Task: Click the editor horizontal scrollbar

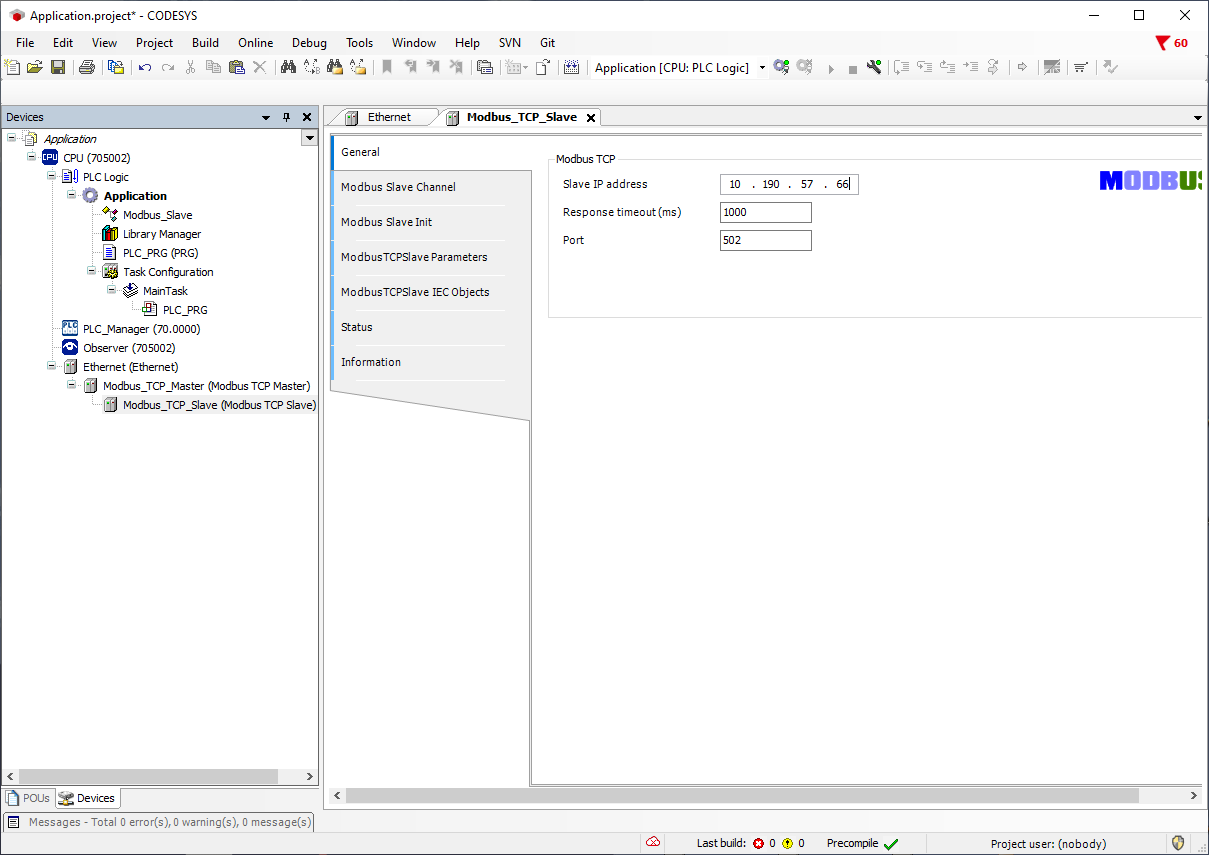Action: [740, 795]
